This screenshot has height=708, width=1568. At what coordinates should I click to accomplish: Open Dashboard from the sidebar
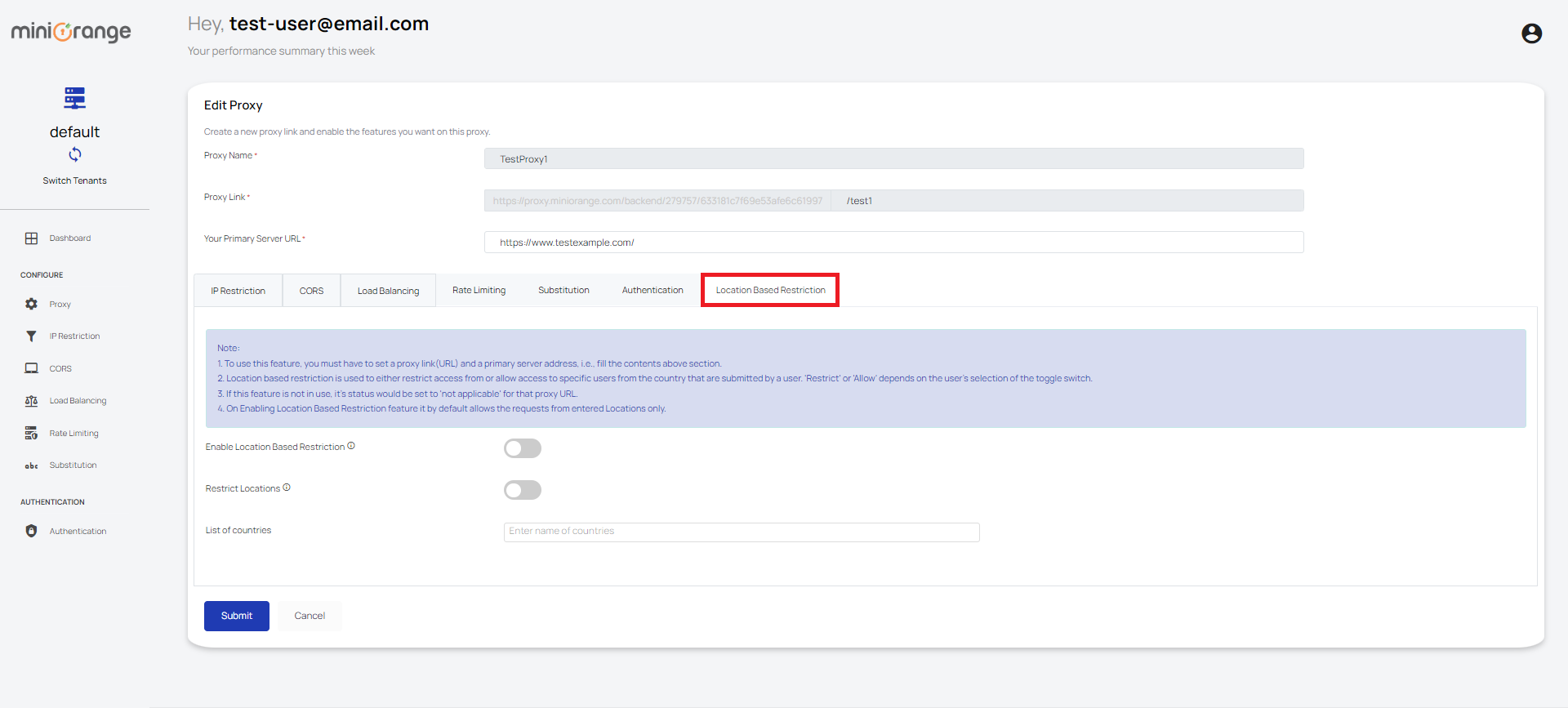coord(70,238)
